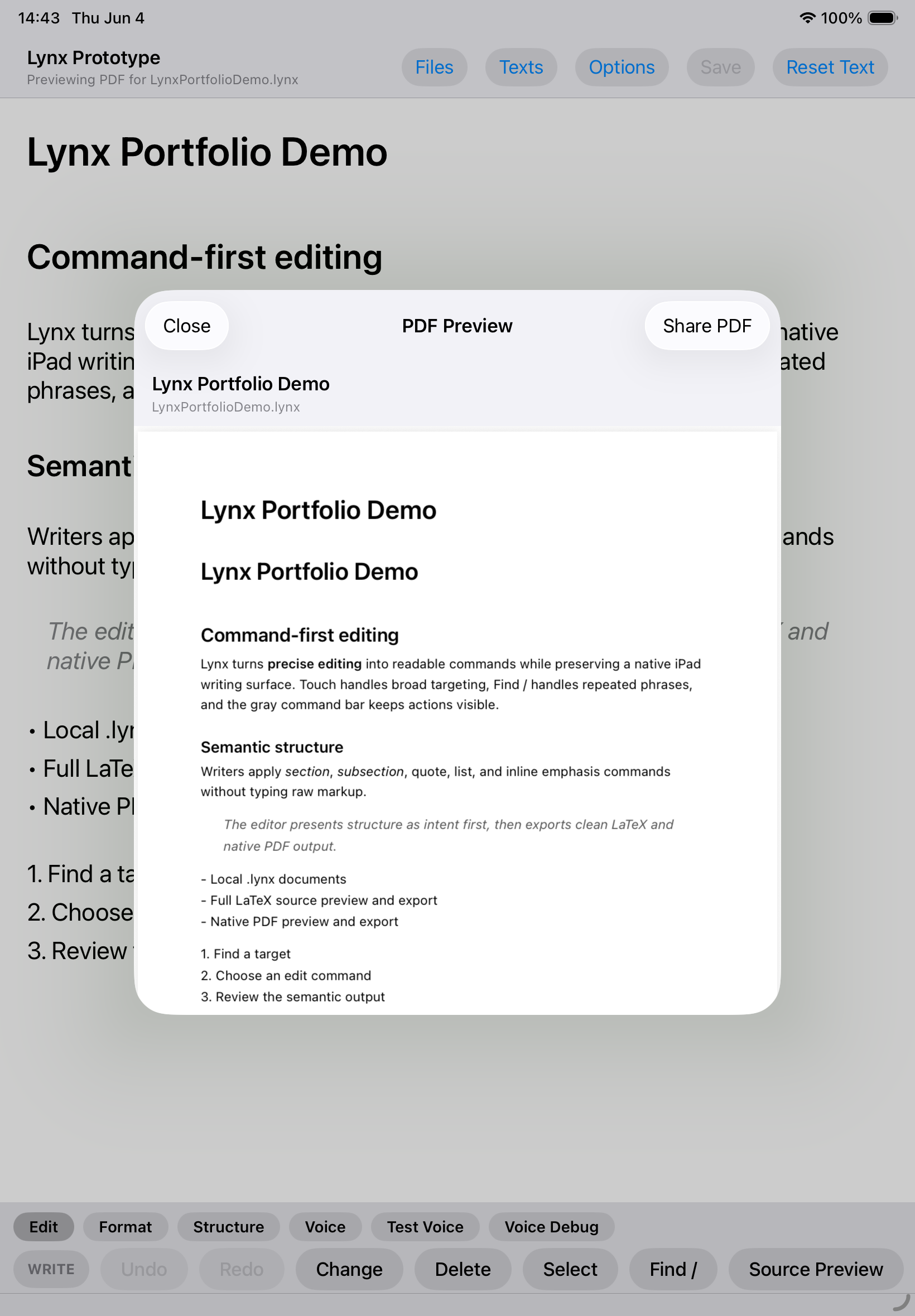Tap the Select command
The width and height of the screenshot is (915, 1316).
(x=570, y=1269)
